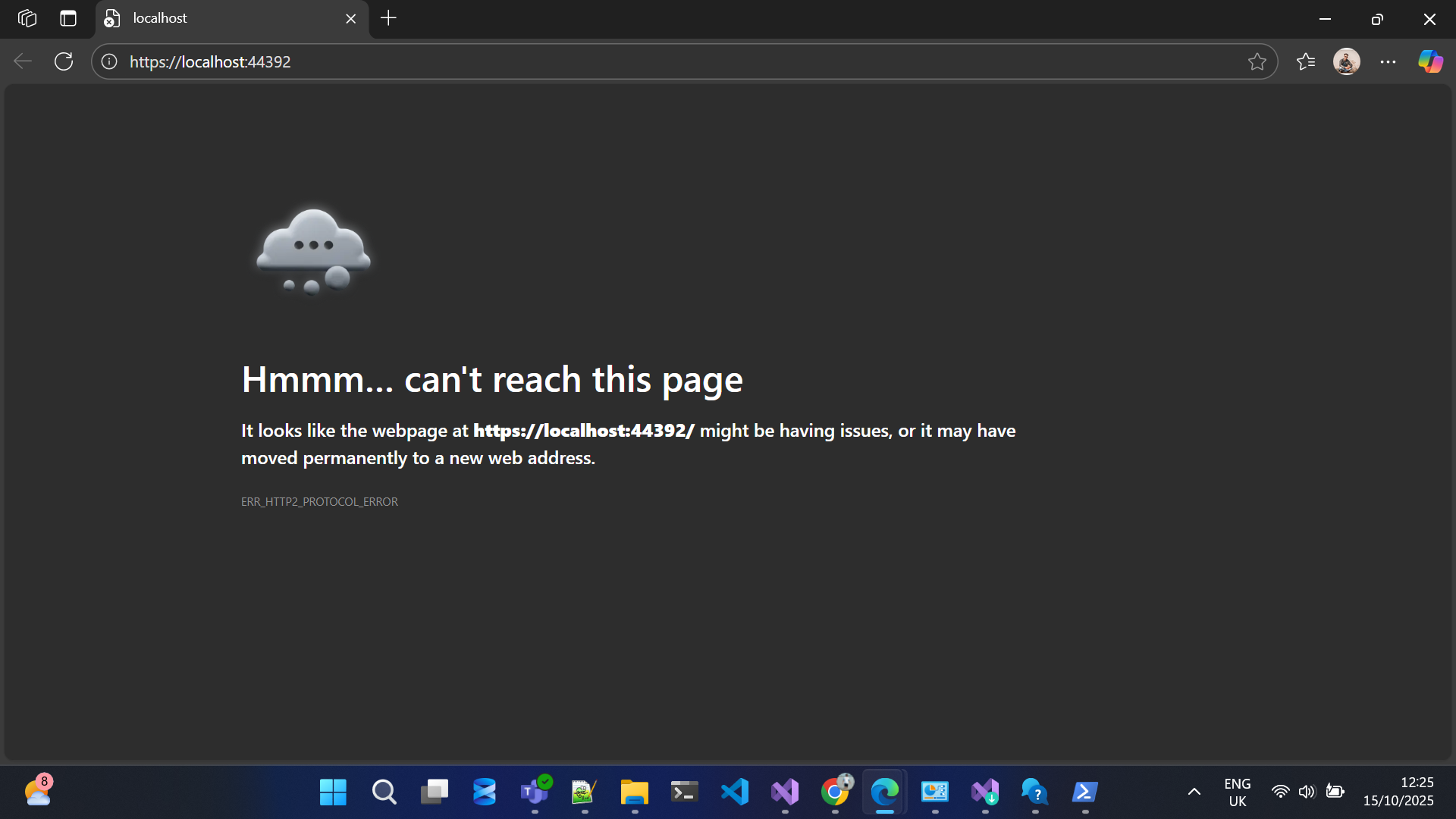
Task: Open the Favorites list icon
Action: (x=1305, y=61)
